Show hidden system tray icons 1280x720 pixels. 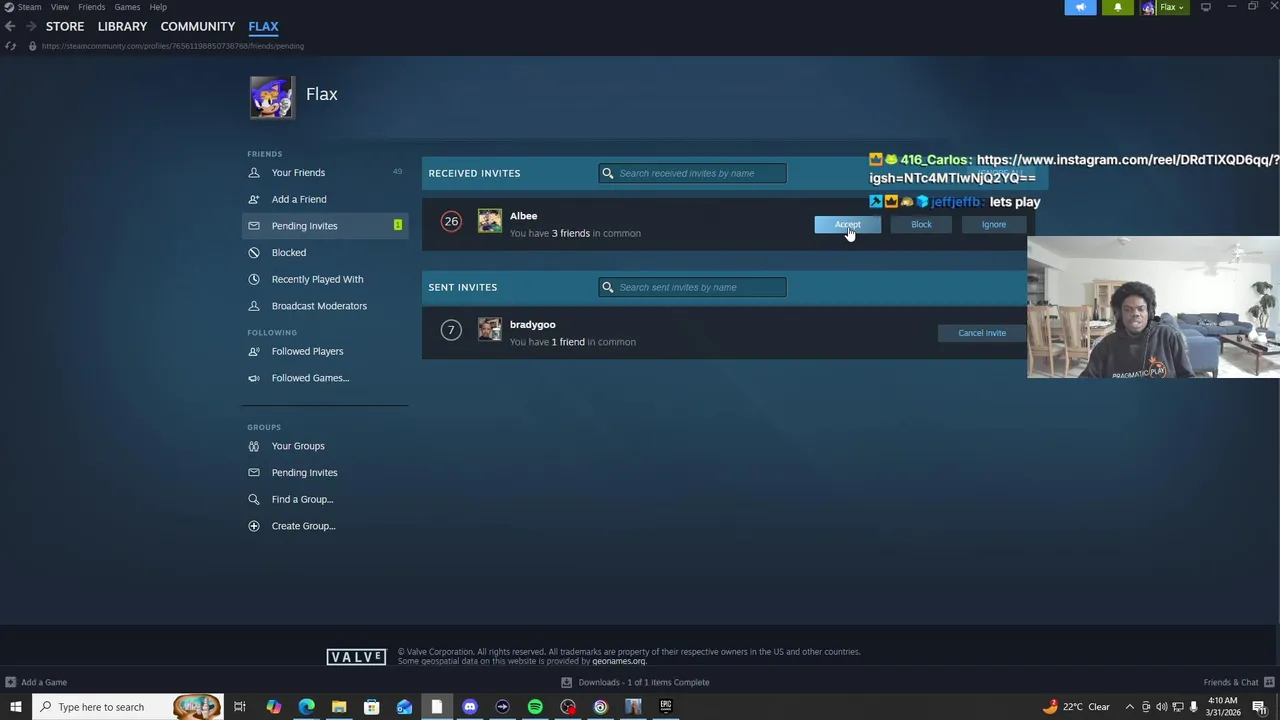point(1130,707)
